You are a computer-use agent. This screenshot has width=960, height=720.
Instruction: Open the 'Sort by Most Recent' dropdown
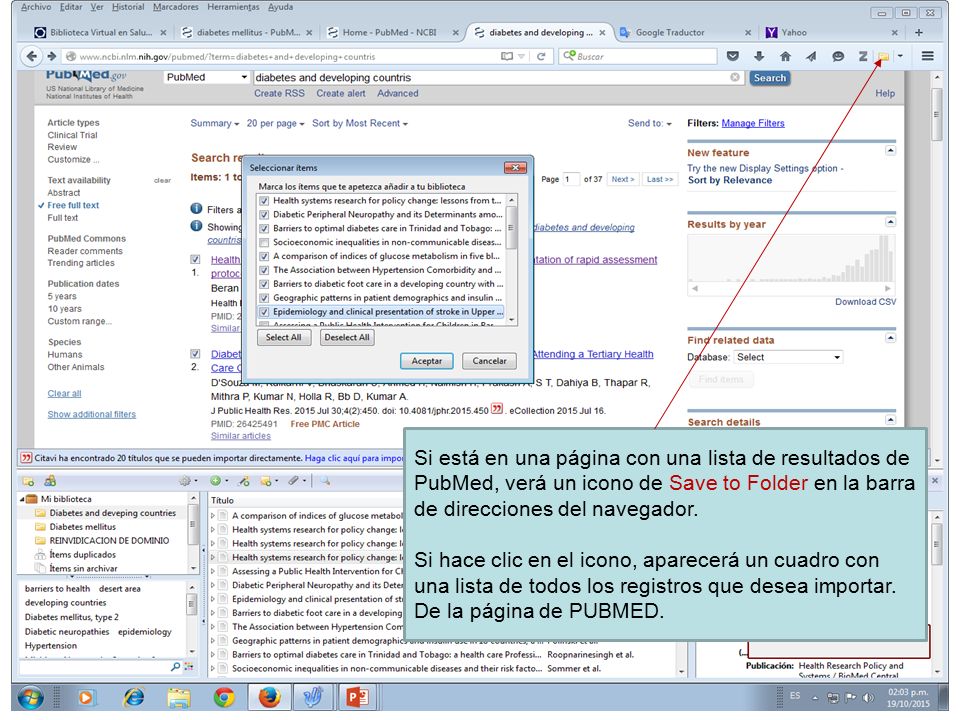pyautogui.click(x=359, y=123)
